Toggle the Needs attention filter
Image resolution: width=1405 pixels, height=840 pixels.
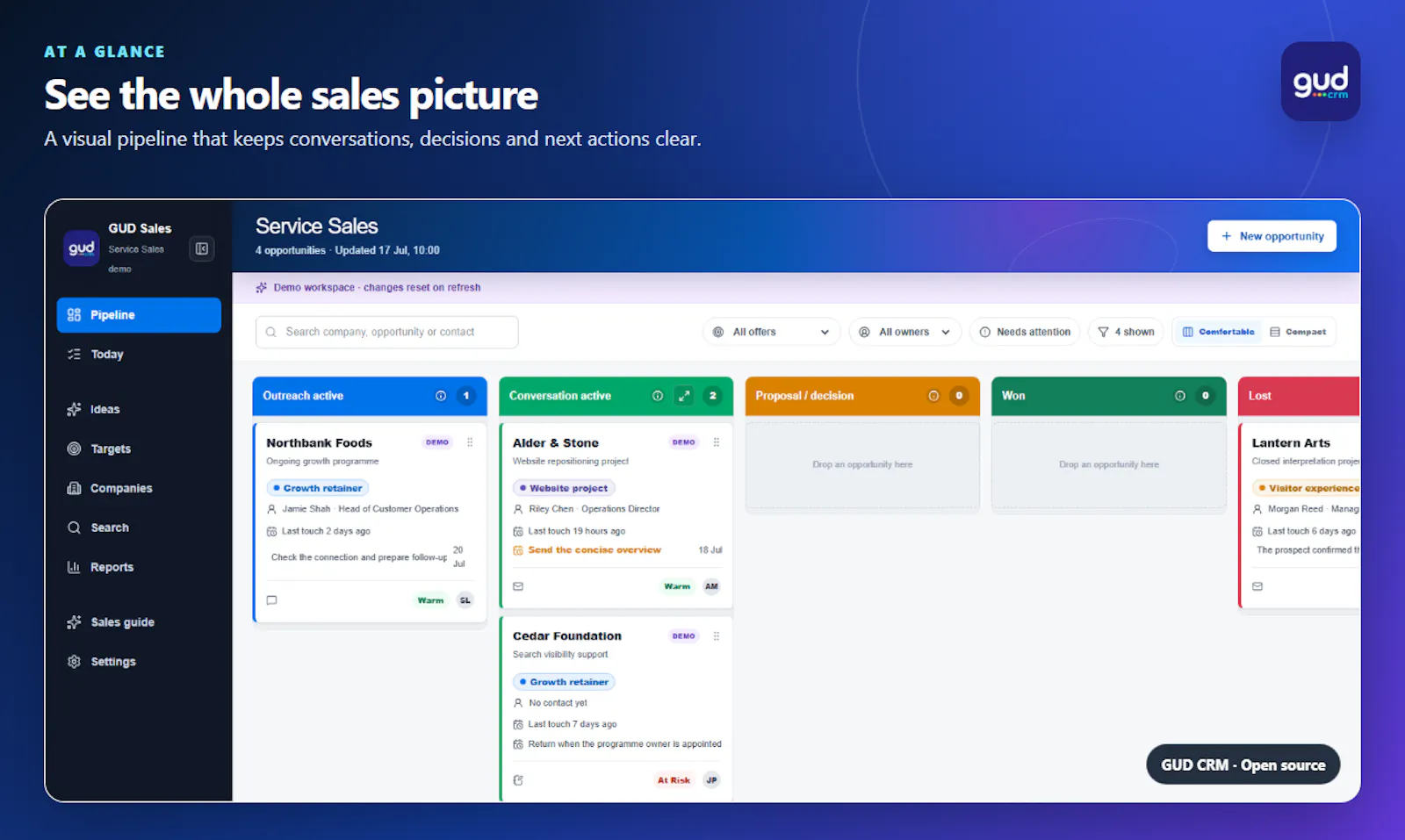tap(1025, 332)
